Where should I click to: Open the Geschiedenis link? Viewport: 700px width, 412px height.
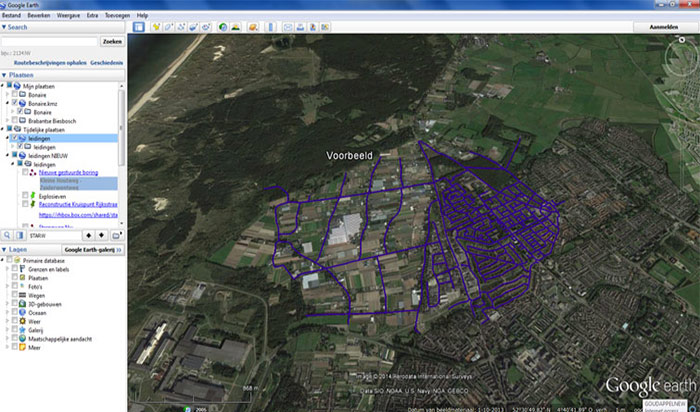(106, 63)
